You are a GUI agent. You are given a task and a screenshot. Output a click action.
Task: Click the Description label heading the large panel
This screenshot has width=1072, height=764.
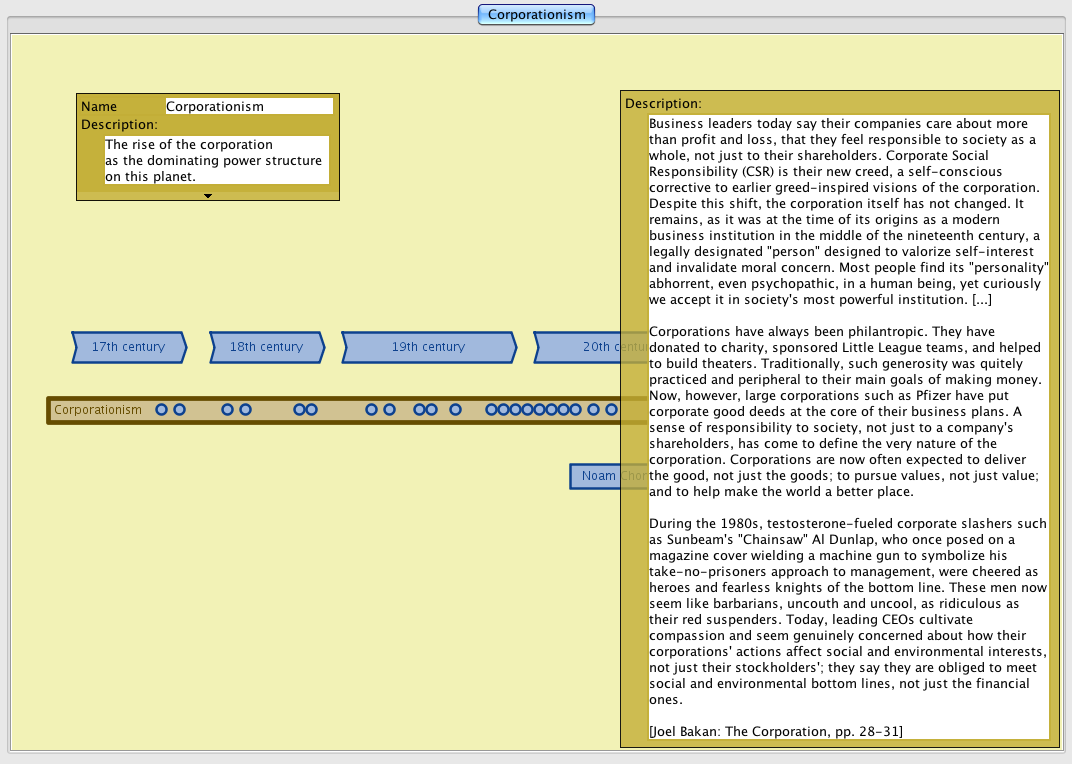[x=663, y=103]
